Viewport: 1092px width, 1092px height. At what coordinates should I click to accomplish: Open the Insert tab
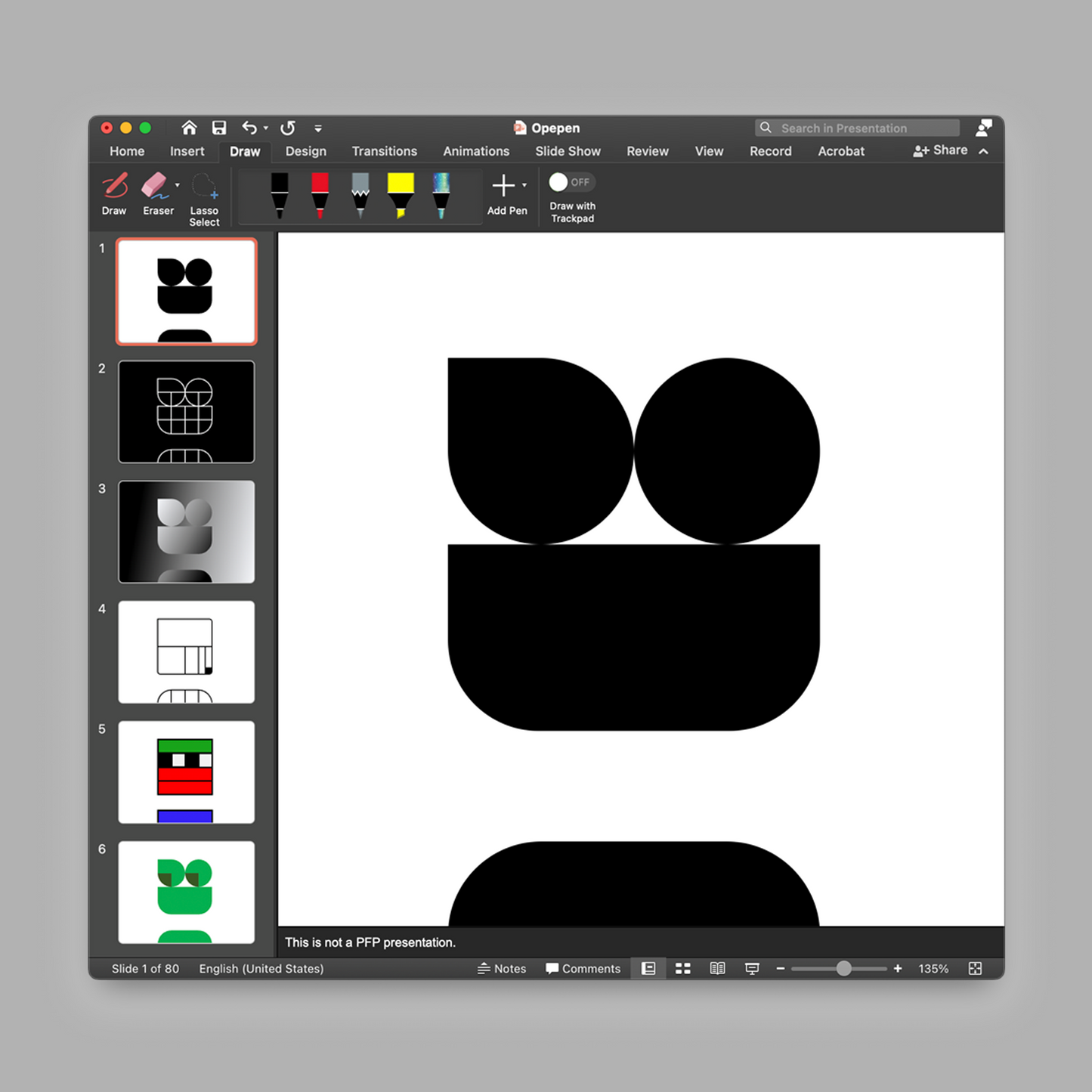(187, 151)
